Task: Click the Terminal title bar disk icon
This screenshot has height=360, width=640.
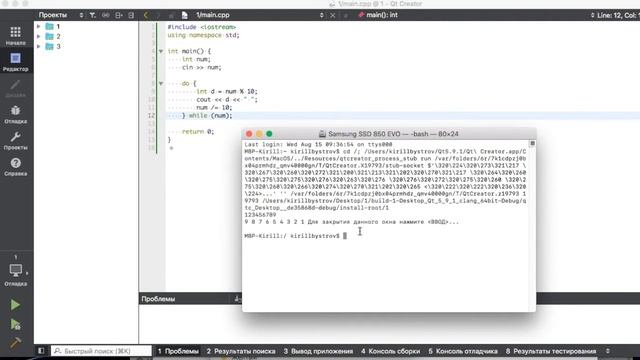Action: click(x=322, y=134)
